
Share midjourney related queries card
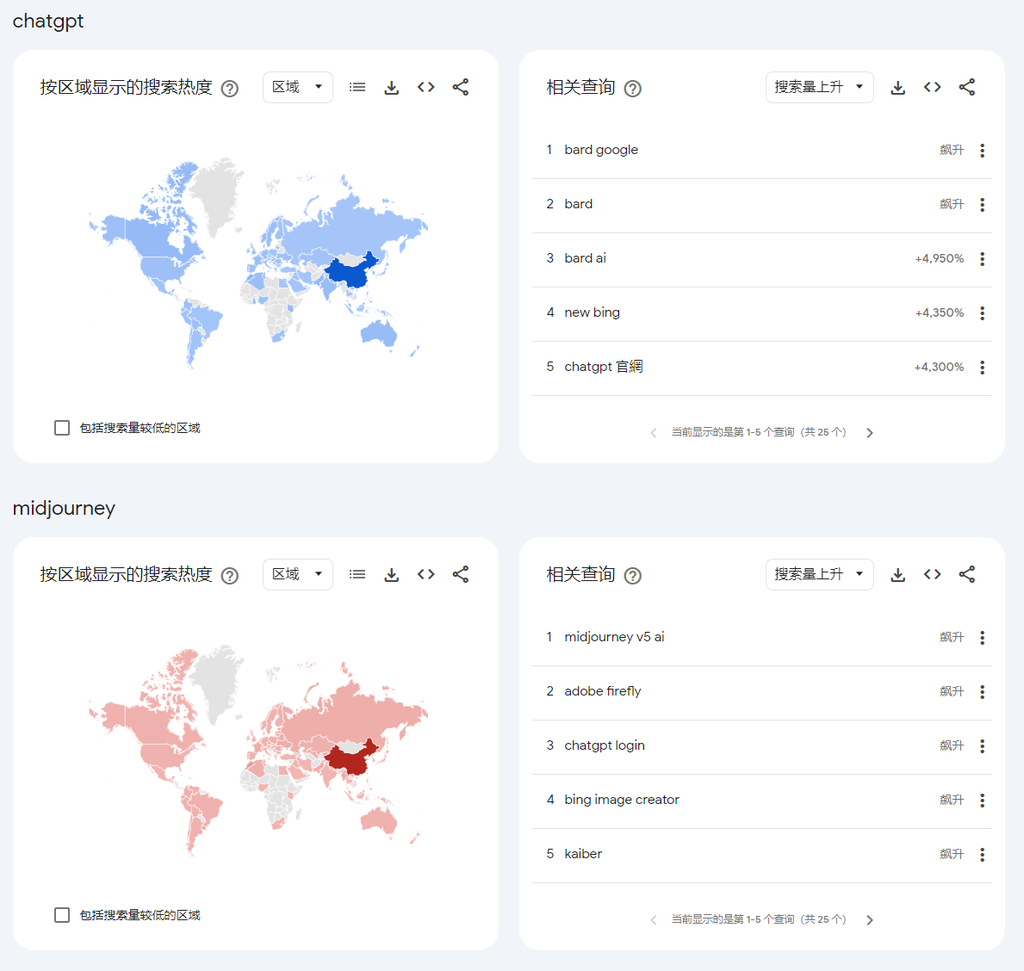click(967, 575)
